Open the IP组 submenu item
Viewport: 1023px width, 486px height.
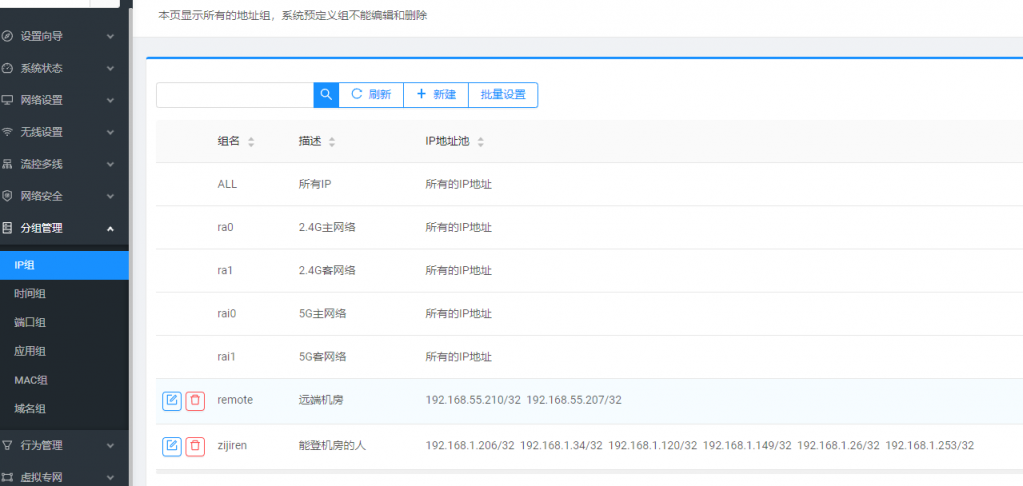pos(64,265)
